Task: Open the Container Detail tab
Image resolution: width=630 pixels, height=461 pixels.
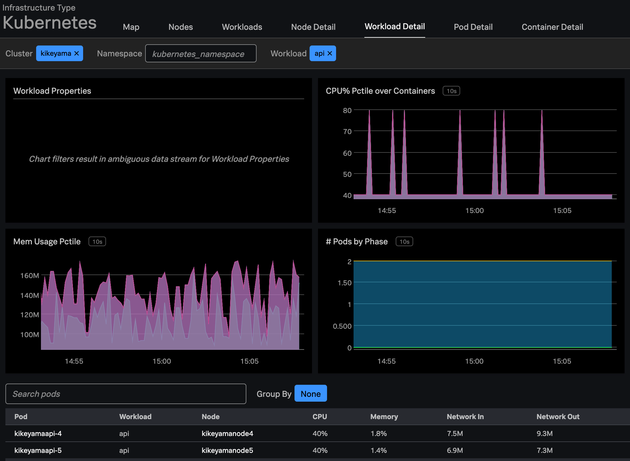Action: coord(552,27)
